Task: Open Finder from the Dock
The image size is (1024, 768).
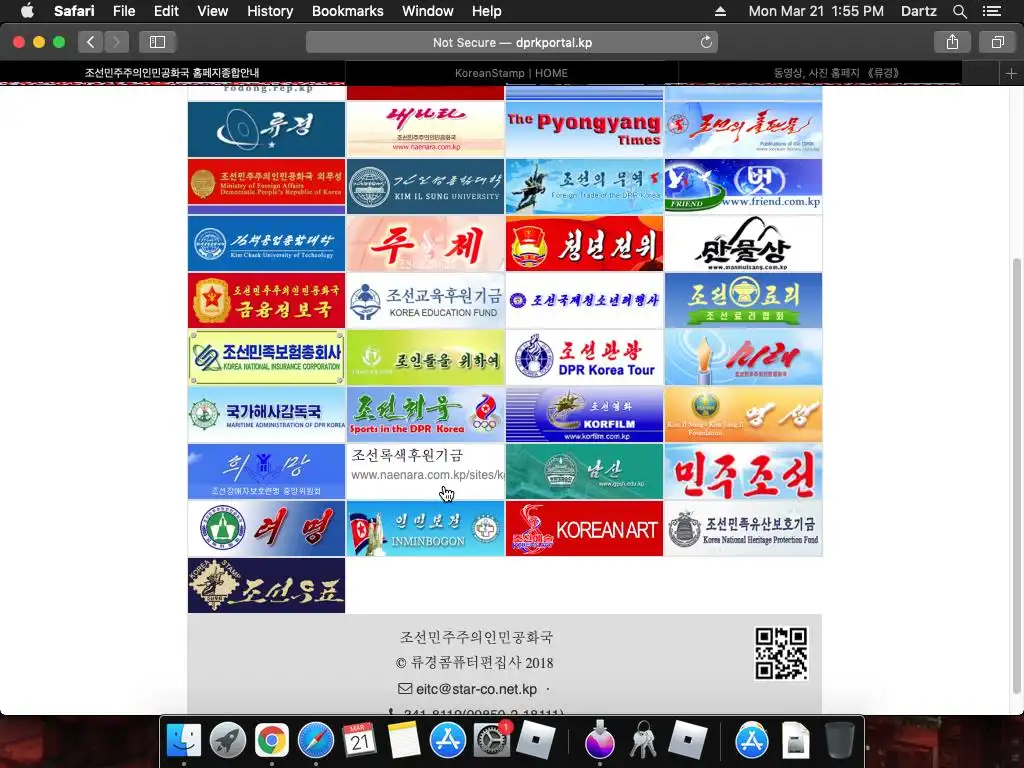Action: 184,741
